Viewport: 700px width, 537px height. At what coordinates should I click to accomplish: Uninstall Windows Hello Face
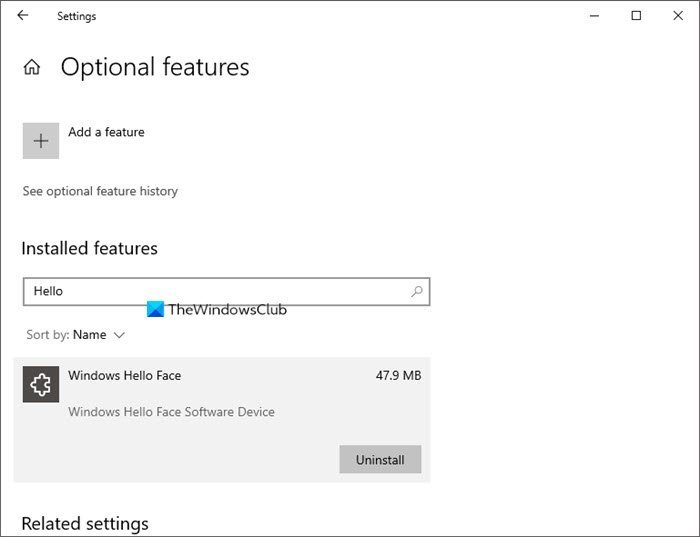[x=380, y=459]
